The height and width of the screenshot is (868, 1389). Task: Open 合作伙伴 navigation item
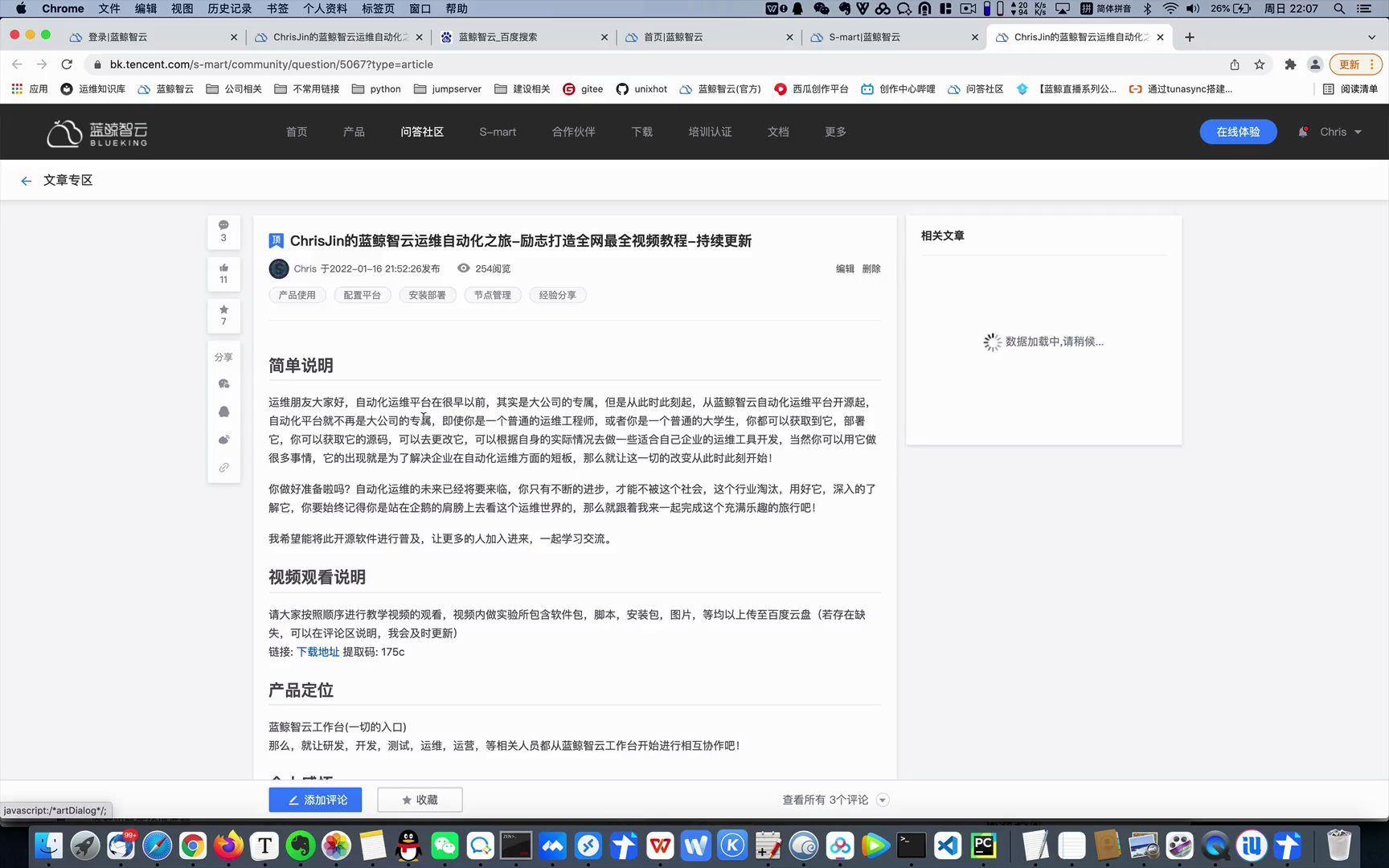[x=574, y=132]
